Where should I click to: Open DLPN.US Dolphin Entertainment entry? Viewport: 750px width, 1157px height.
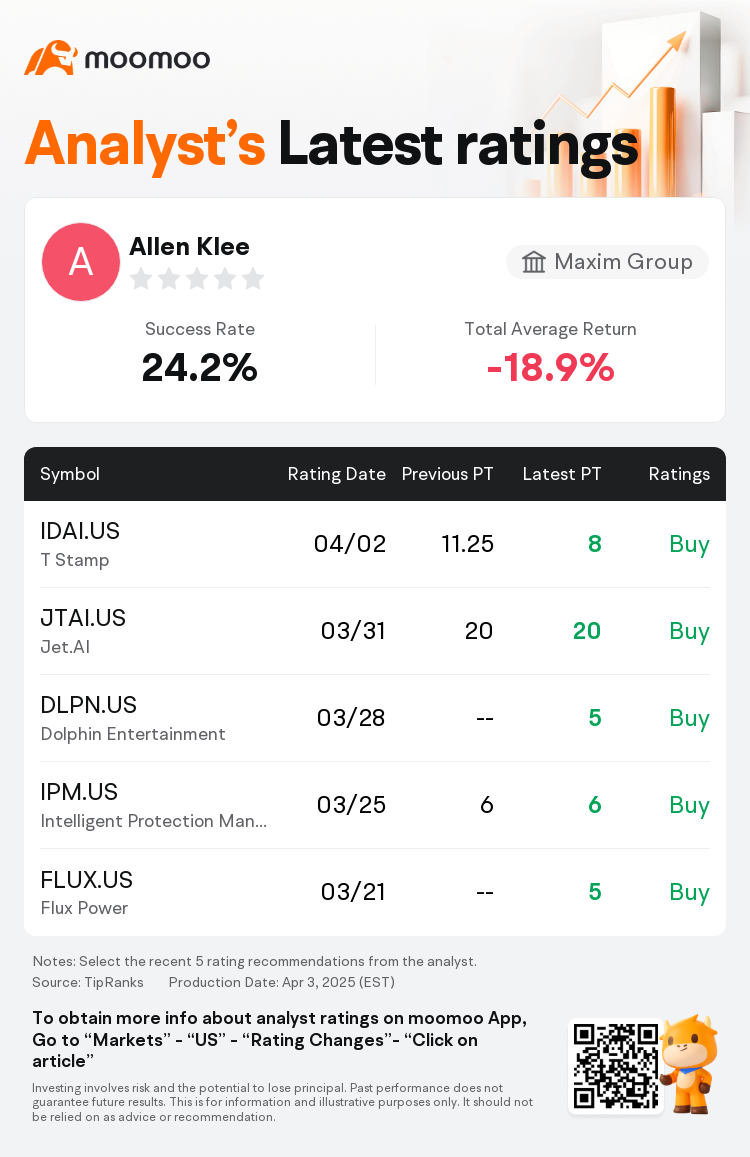pyautogui.click(x=375, y=718)
